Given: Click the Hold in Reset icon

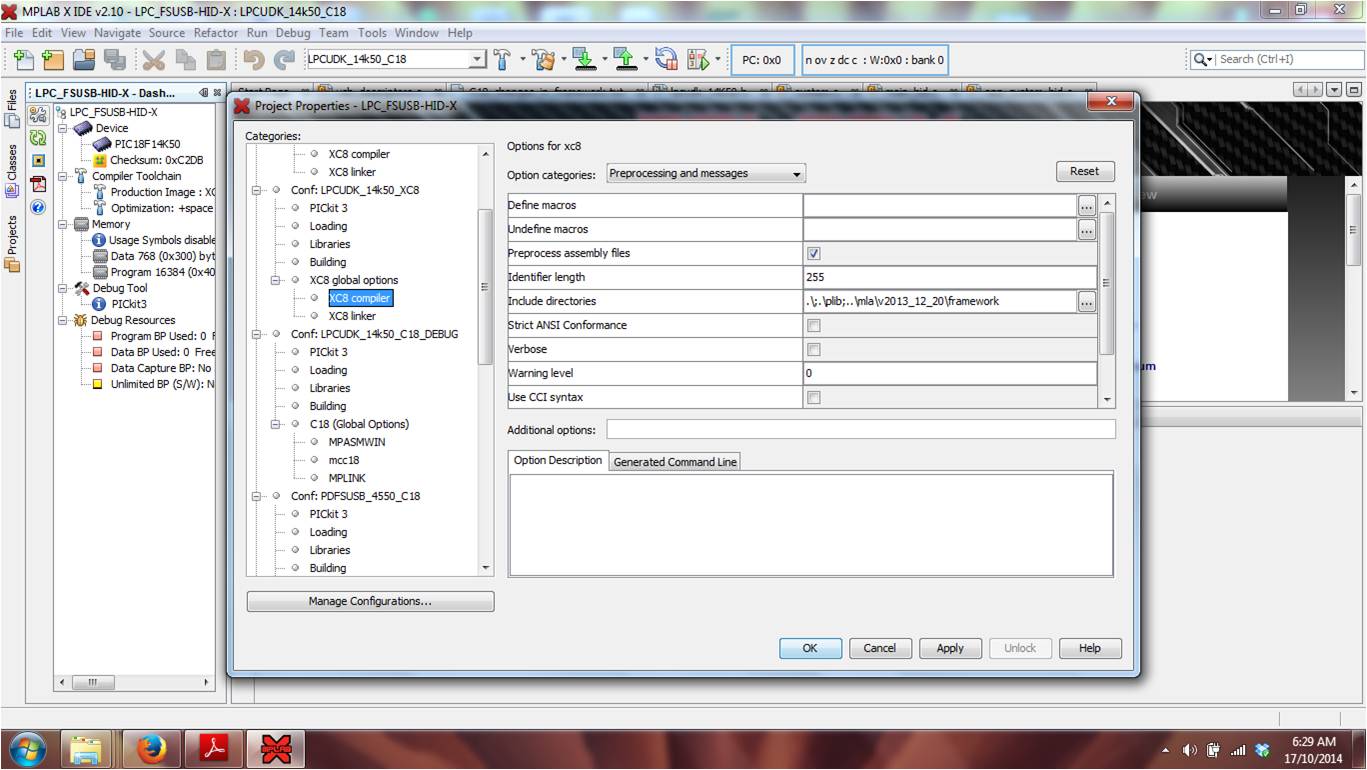Looking at the screenshot, I should [x=667, y=59].
